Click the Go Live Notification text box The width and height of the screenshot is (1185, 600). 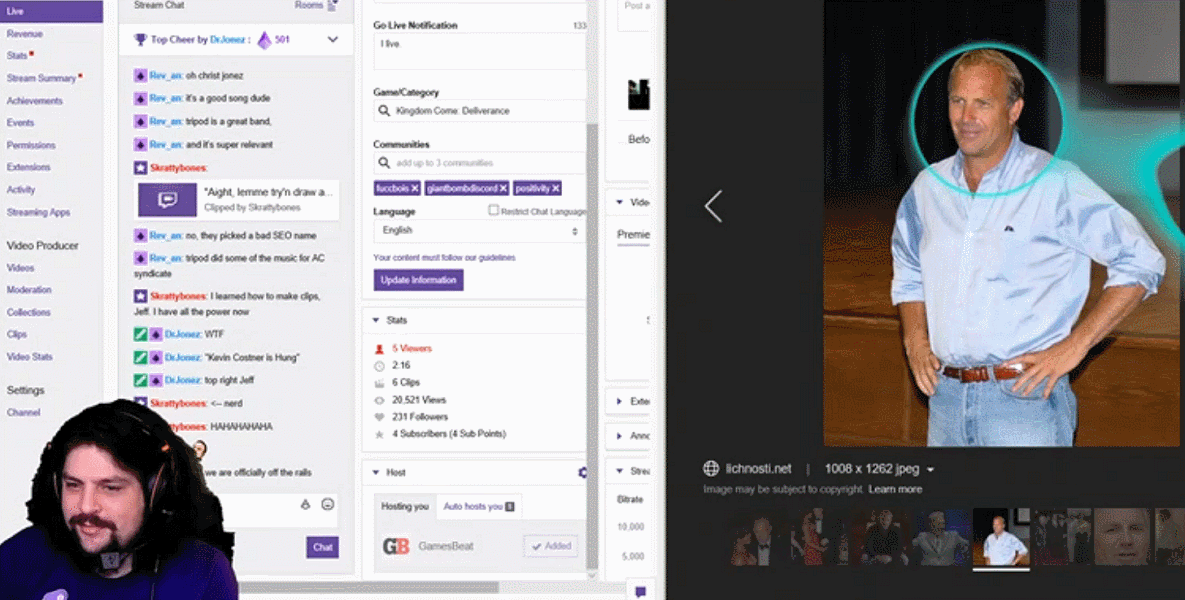pos(479,52)
